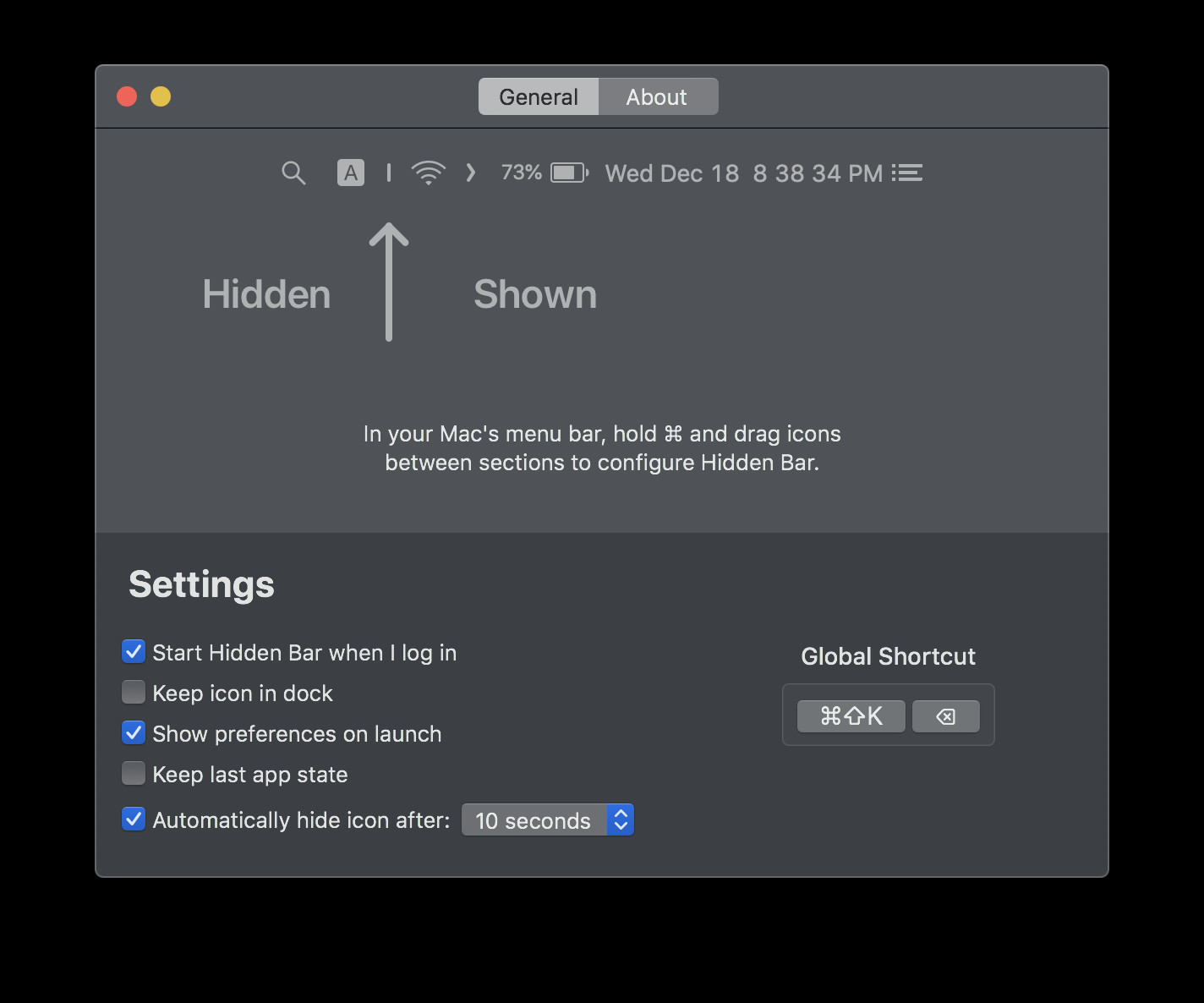The width and height of the screenshot is (1204, 1003).
Task: Click the Settings heading
Action: [201, 584]
